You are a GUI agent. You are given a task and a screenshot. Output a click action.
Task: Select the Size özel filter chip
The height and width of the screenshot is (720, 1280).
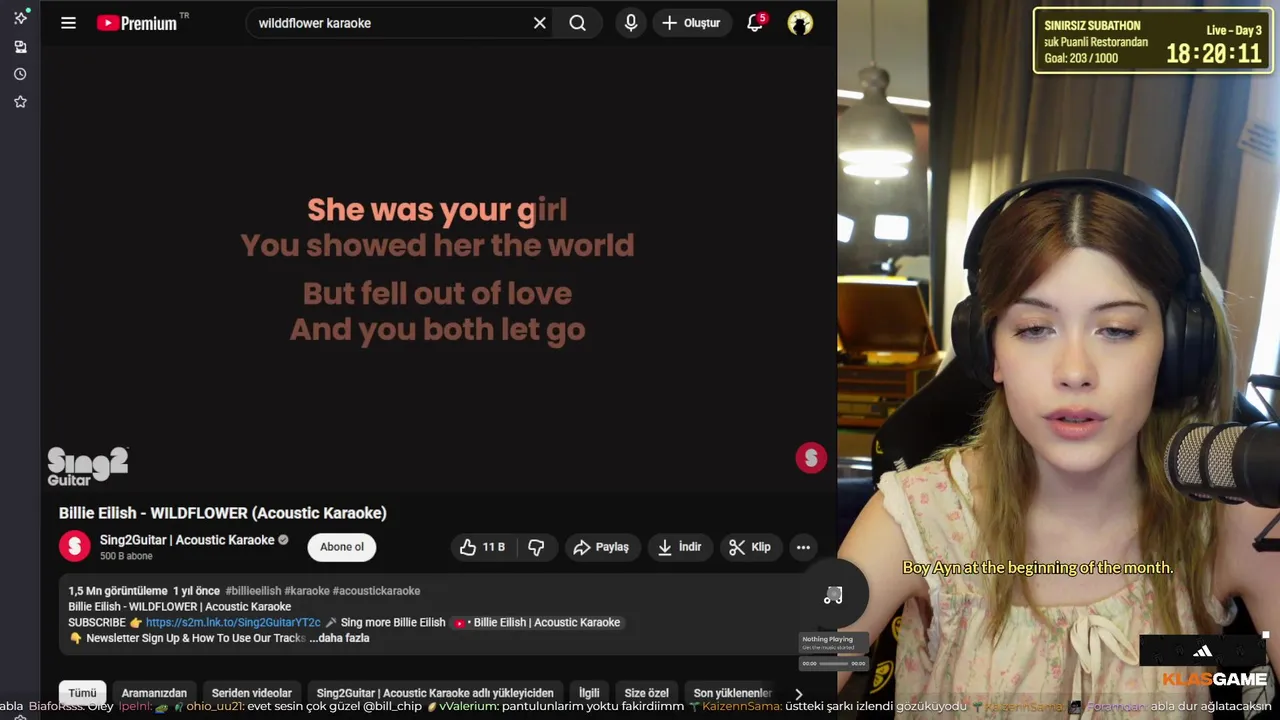[647, 693]
